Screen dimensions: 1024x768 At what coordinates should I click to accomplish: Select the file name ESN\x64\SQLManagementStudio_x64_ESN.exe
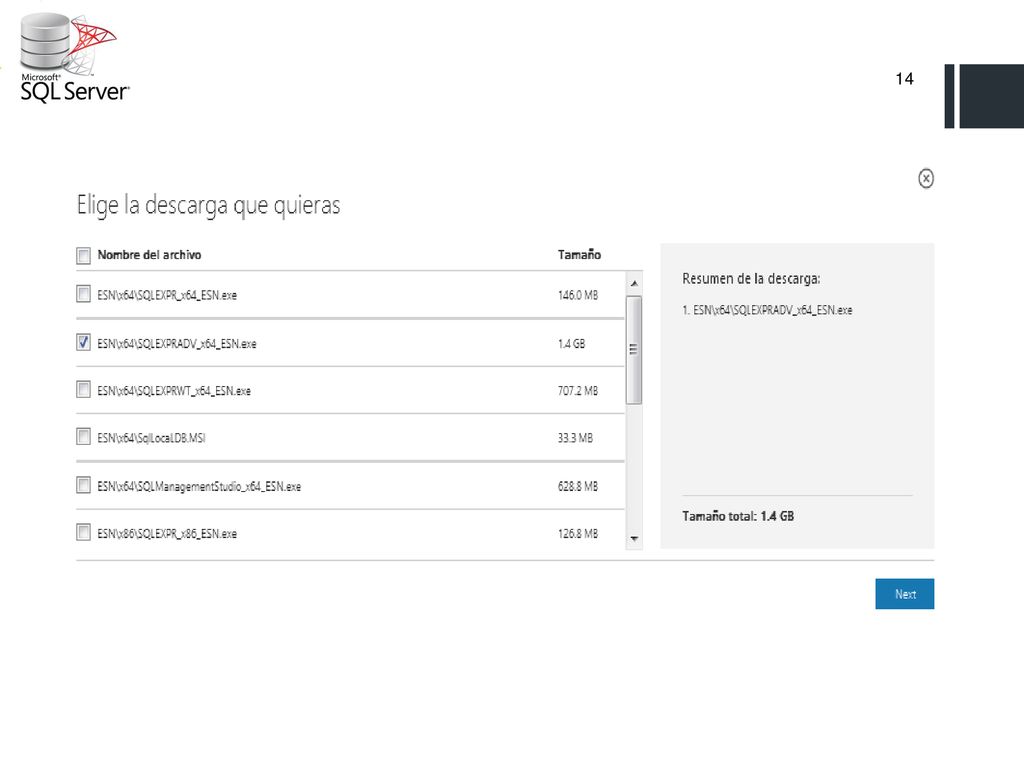[199, 486]
